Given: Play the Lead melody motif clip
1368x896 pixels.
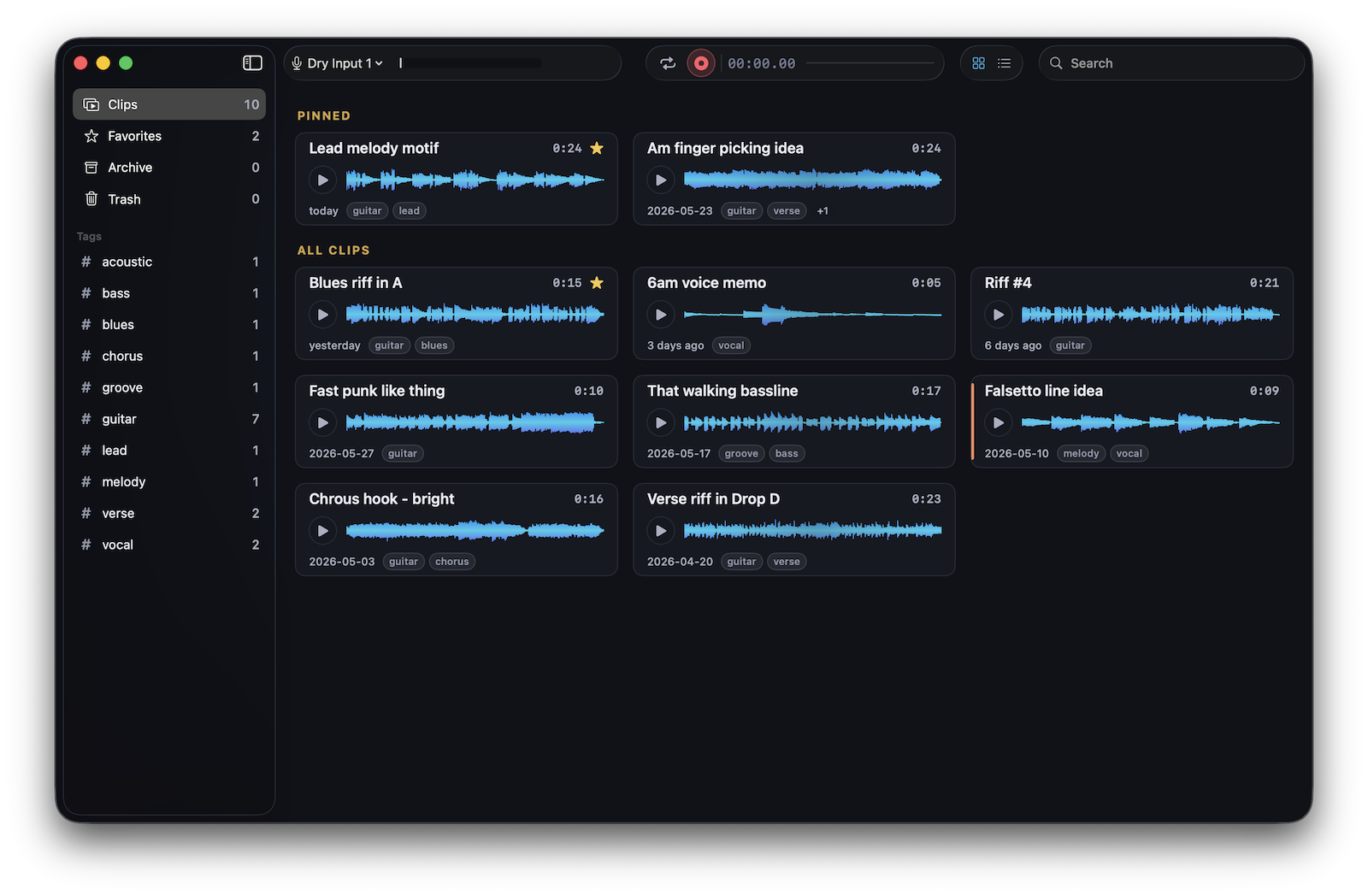Looking at the screenshot, I should point(322,180).
